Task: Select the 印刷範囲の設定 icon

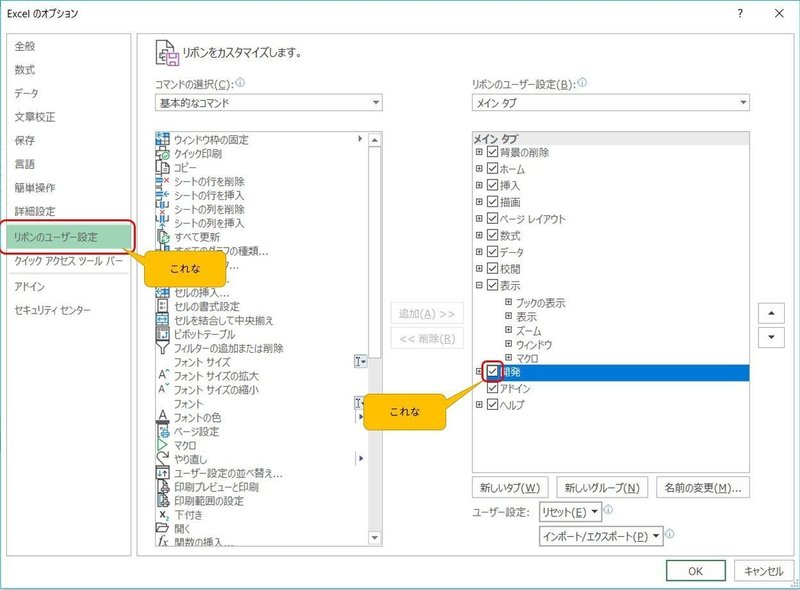Action: [x=162, y=501]
